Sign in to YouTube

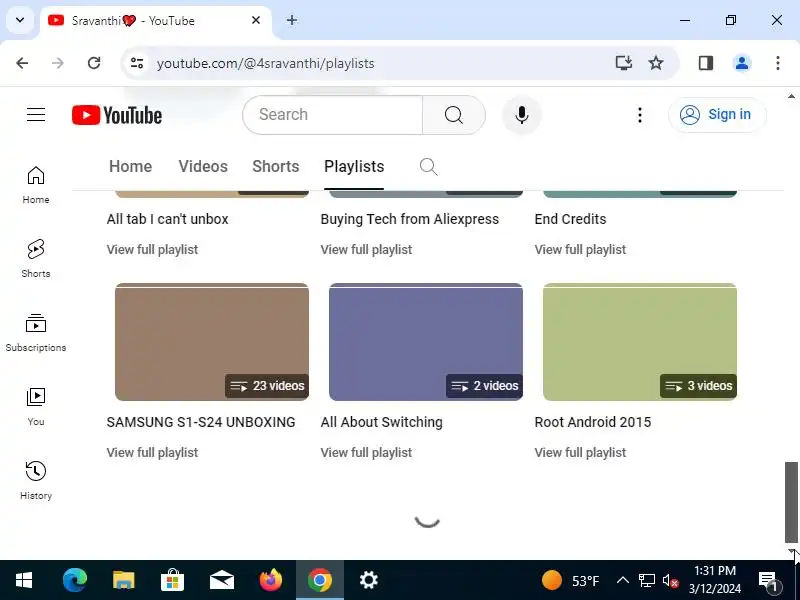click(x=717, y=115)
